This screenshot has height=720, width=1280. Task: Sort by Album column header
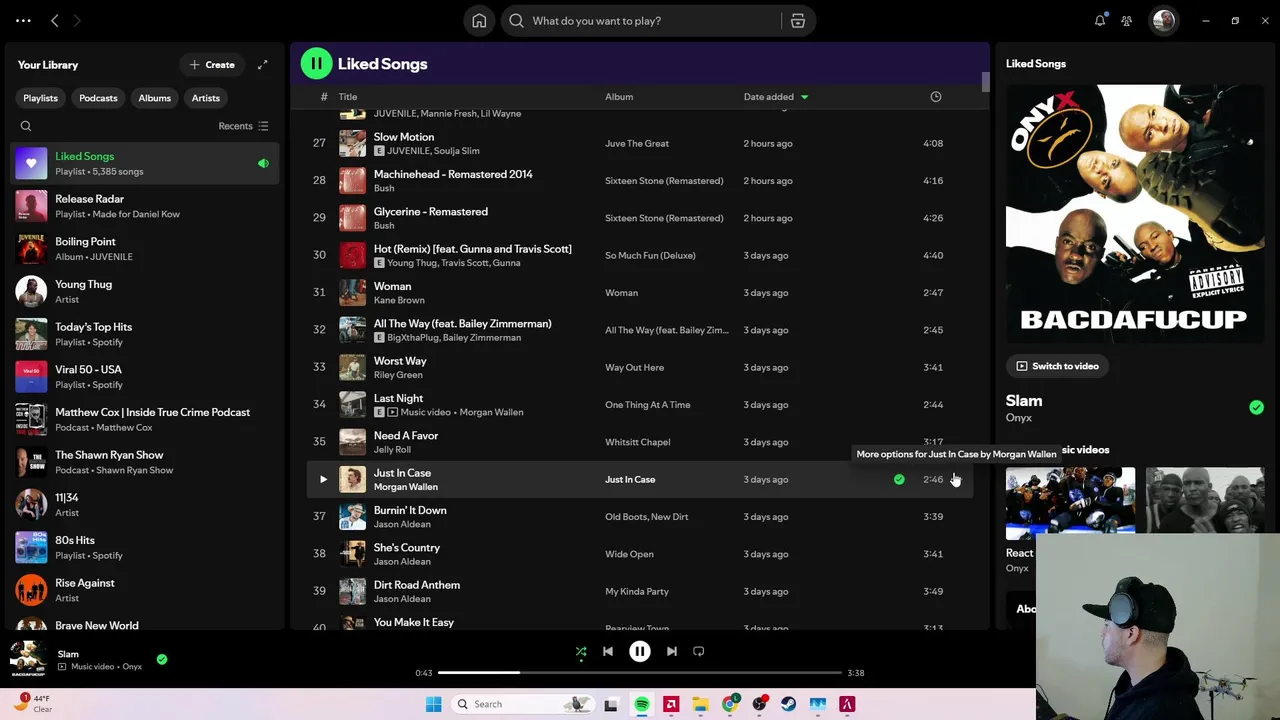[x=619, y=97]
